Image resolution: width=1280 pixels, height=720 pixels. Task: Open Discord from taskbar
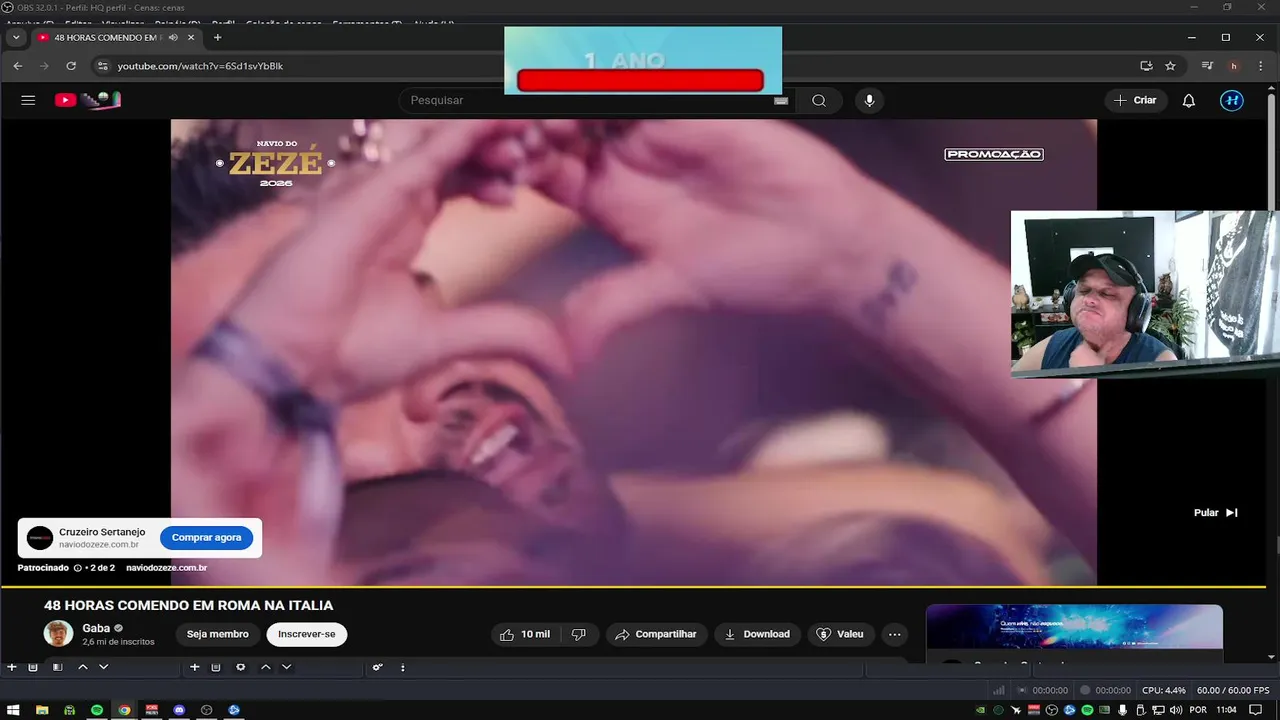(x=179, y=710)
